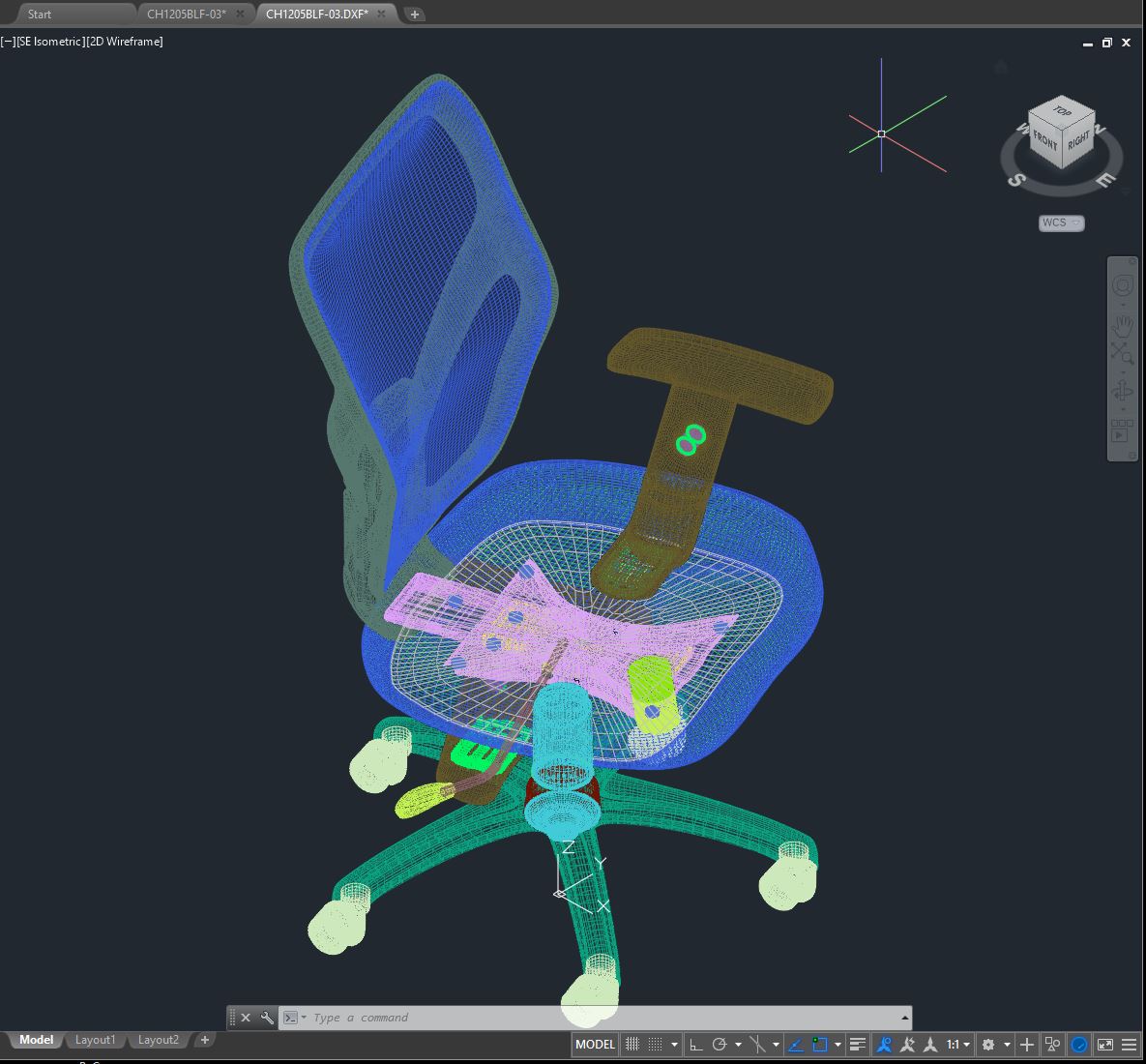This screenshot has width=1146, height=1064.
Task: Click the TOP face of ViewCube
Action: click(x=1062, y=111)
